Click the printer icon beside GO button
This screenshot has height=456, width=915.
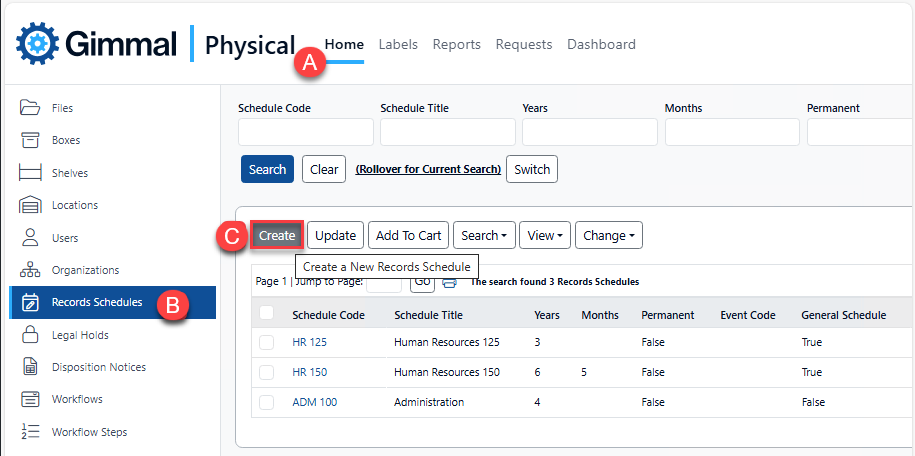coord(450,282)
